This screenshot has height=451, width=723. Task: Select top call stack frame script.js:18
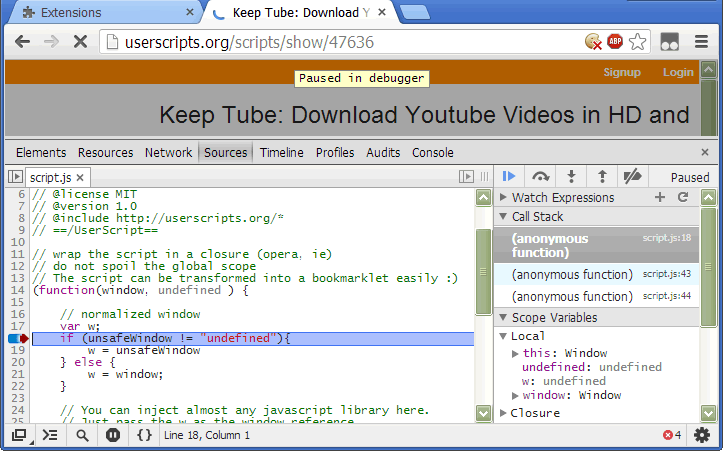(x=596, y=245)
